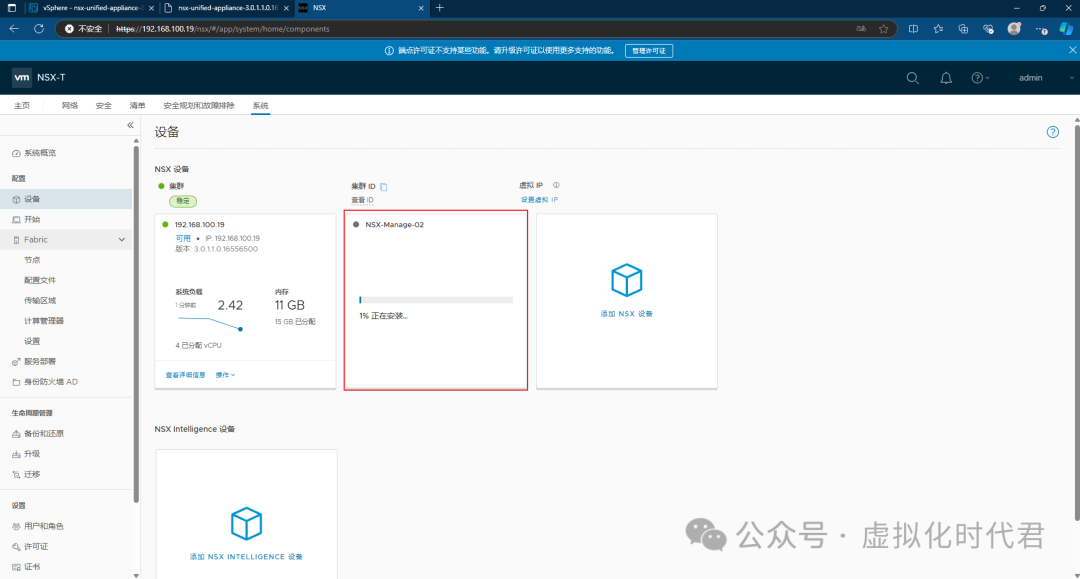This screenshot has height=579, width=1080.
Task: Open the notifications bell
Action: click(x=946, y=78)
